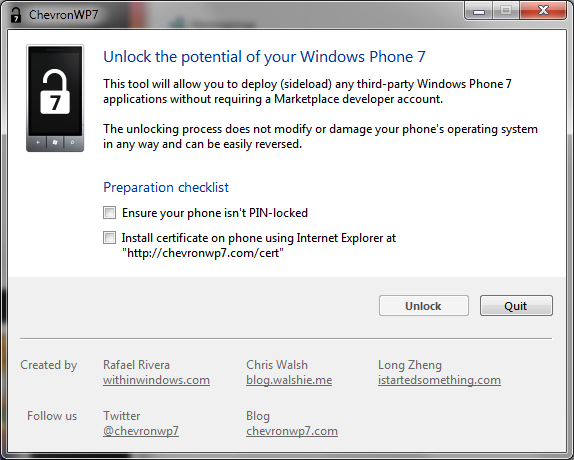574x460 pixels.
Task: Open the withinwindows.com link
Action: click(x=156, y=380)
